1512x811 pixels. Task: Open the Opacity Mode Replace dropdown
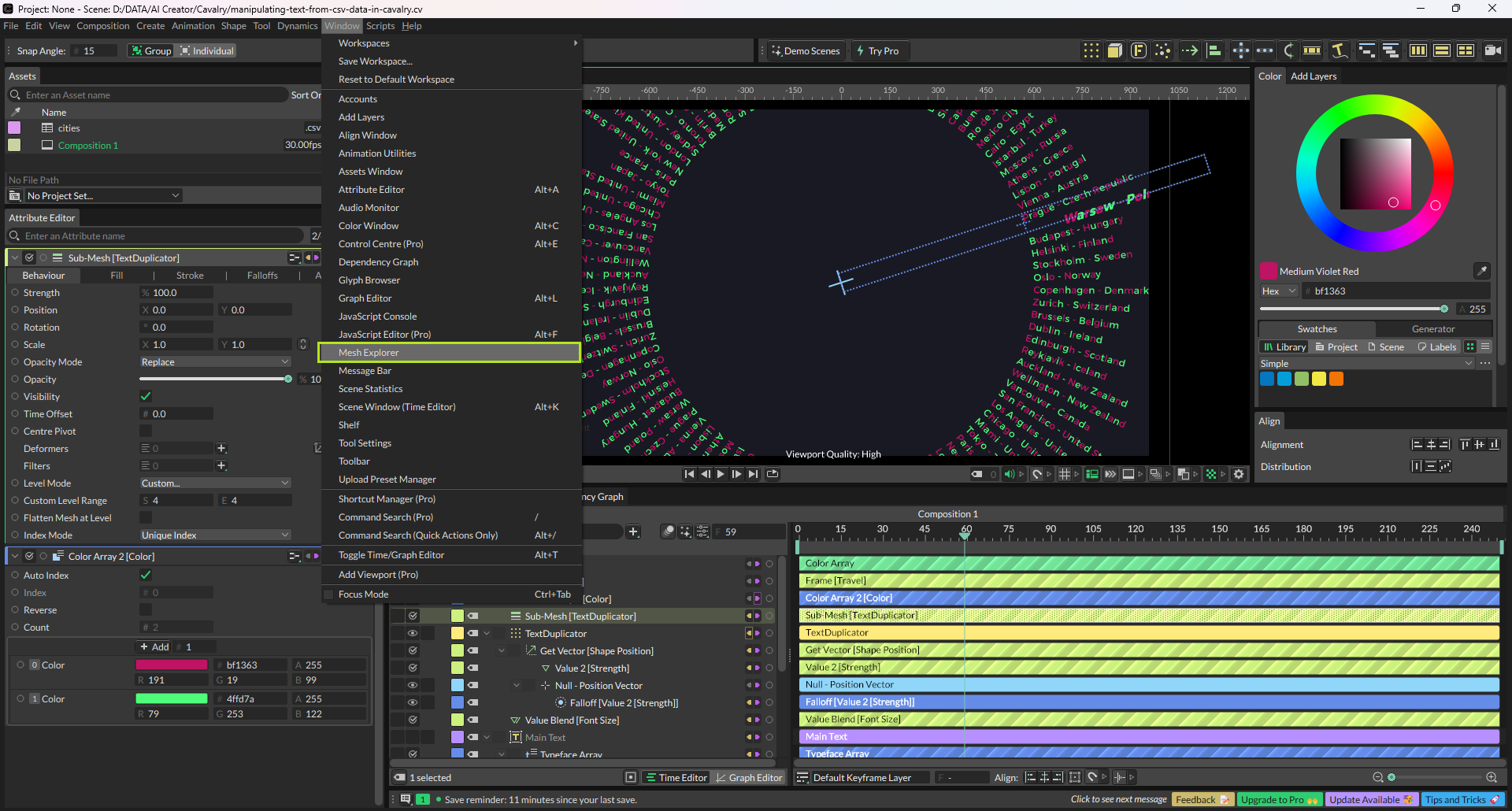[215, 361]
